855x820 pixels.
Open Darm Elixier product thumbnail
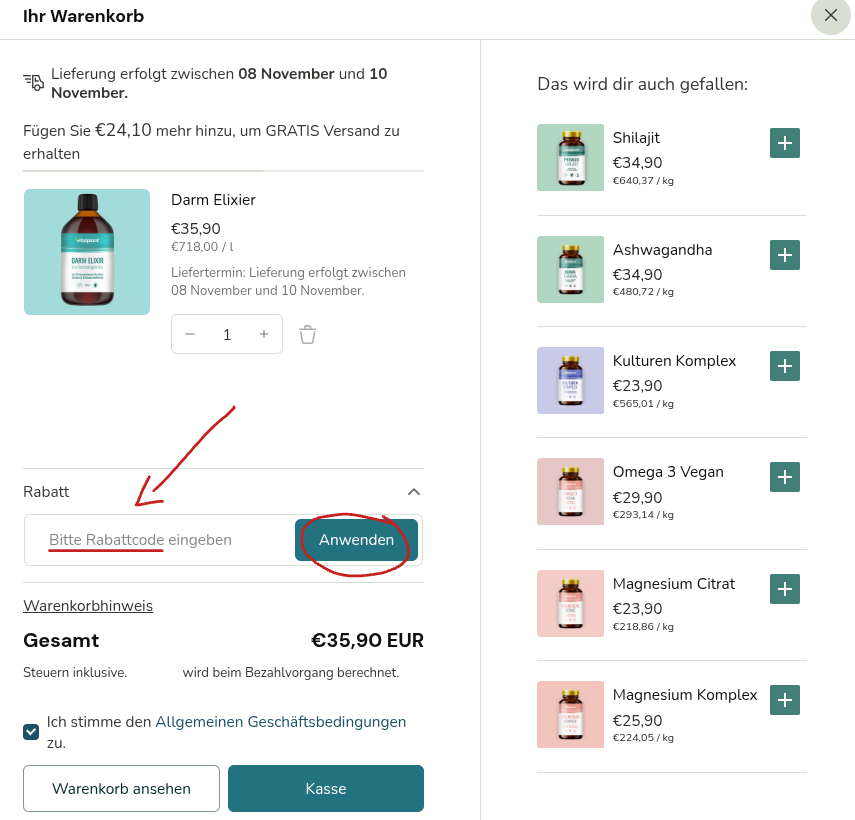(87, 251)
